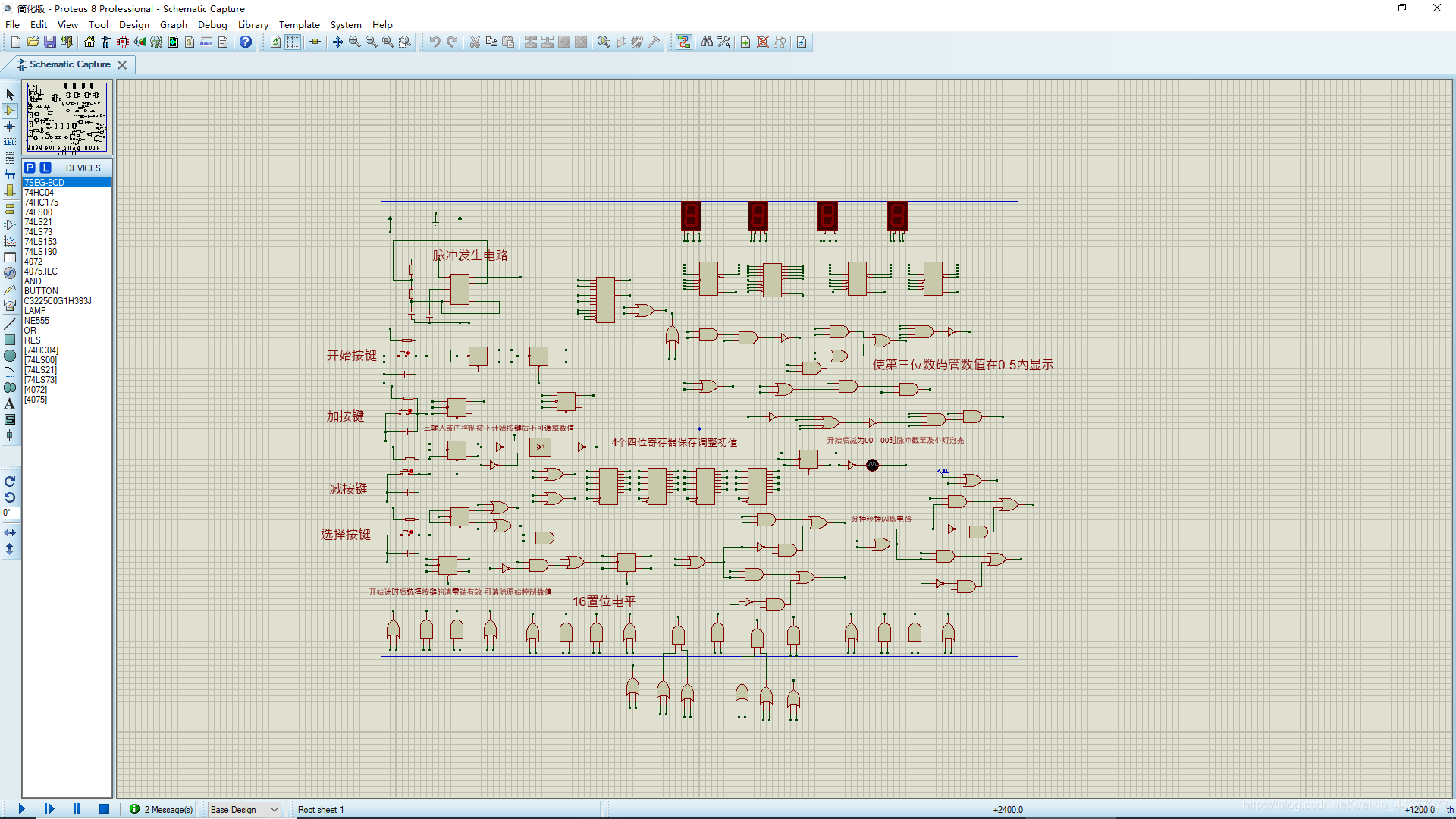Image resolution: width=1456 pixels, height=819 pixels.
Task: Select the Junction Dot mode tool
Action: 10,127
